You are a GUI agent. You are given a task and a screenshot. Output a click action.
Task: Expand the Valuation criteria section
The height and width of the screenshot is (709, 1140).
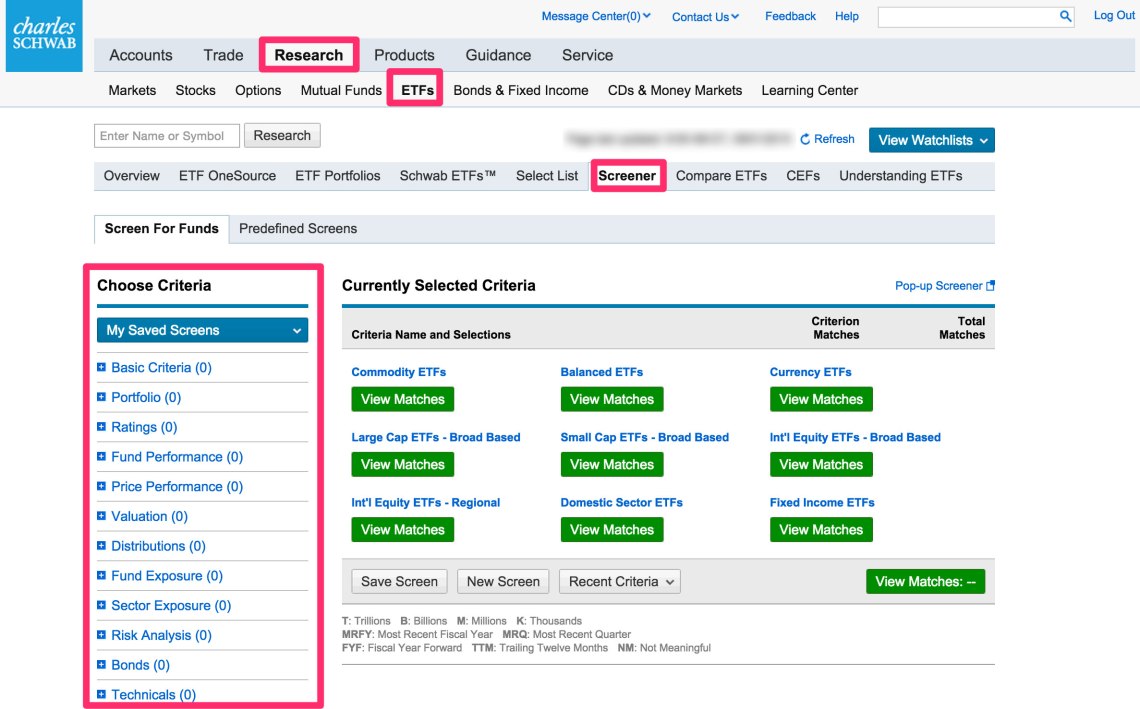142,516
